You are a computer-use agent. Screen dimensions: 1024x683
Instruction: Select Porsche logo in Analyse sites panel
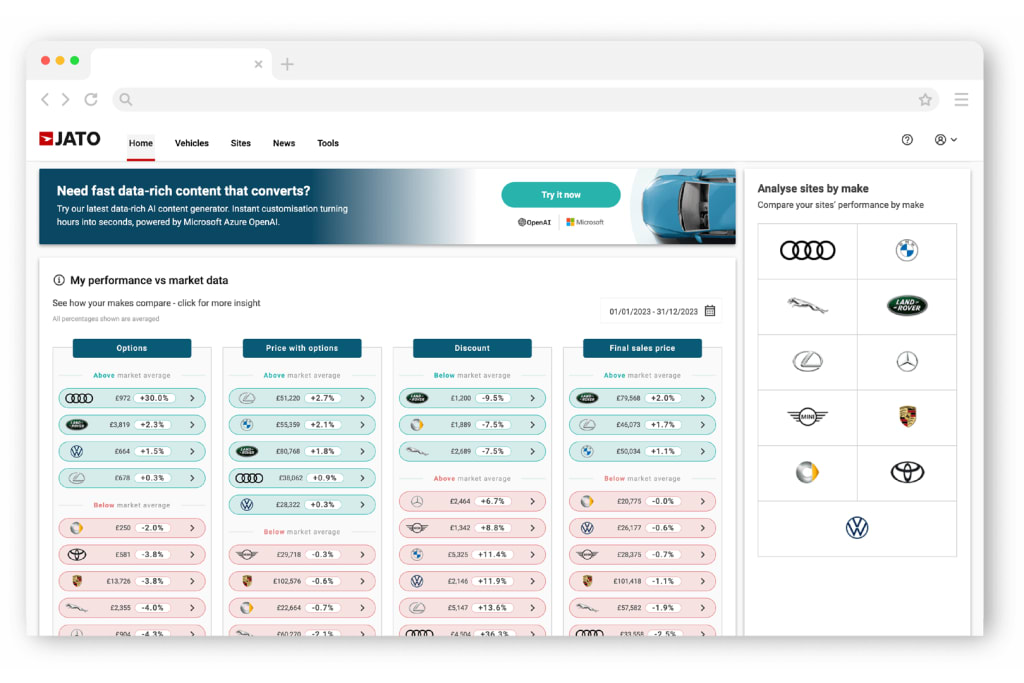point(906,417)
